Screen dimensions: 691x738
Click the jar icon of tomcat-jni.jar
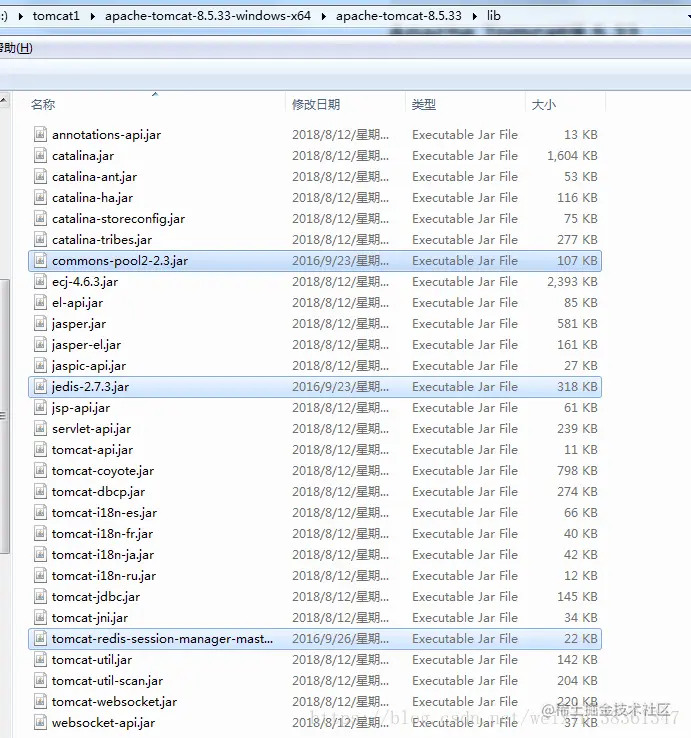tap(40, 618)
